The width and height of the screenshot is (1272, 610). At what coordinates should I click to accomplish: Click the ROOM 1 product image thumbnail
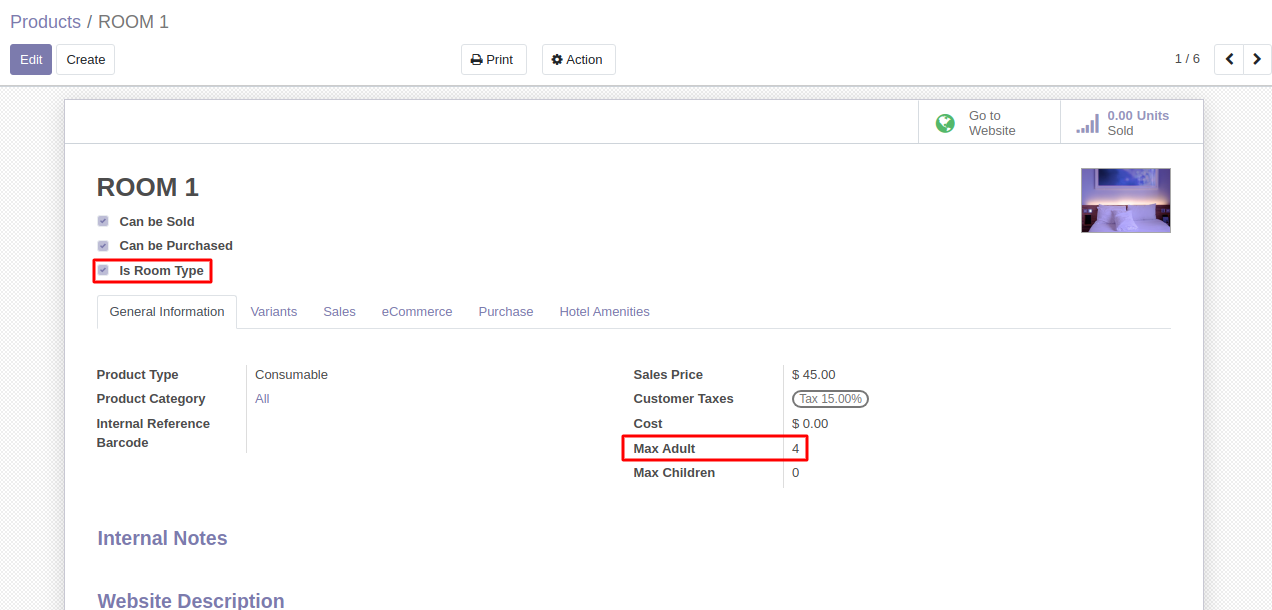(x=1125, y=200)
